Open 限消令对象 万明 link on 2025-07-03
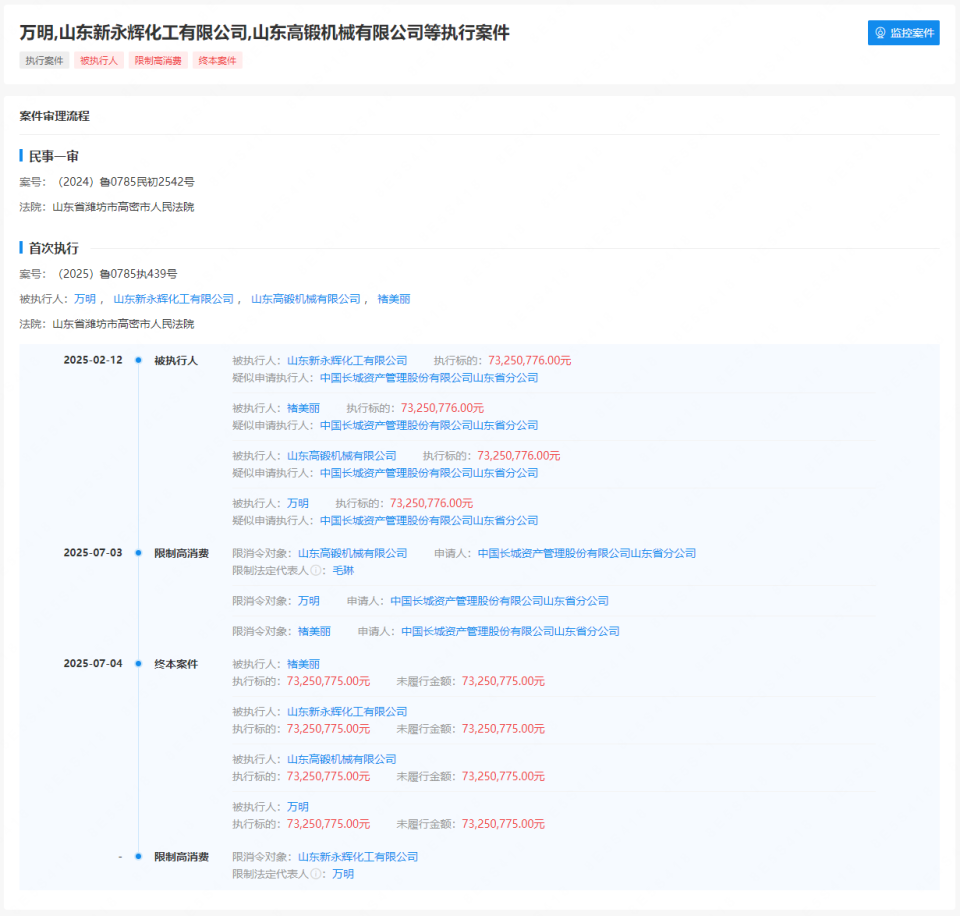Image resolution: width=960 pixels, height=916 pixels. pos(309,601)
